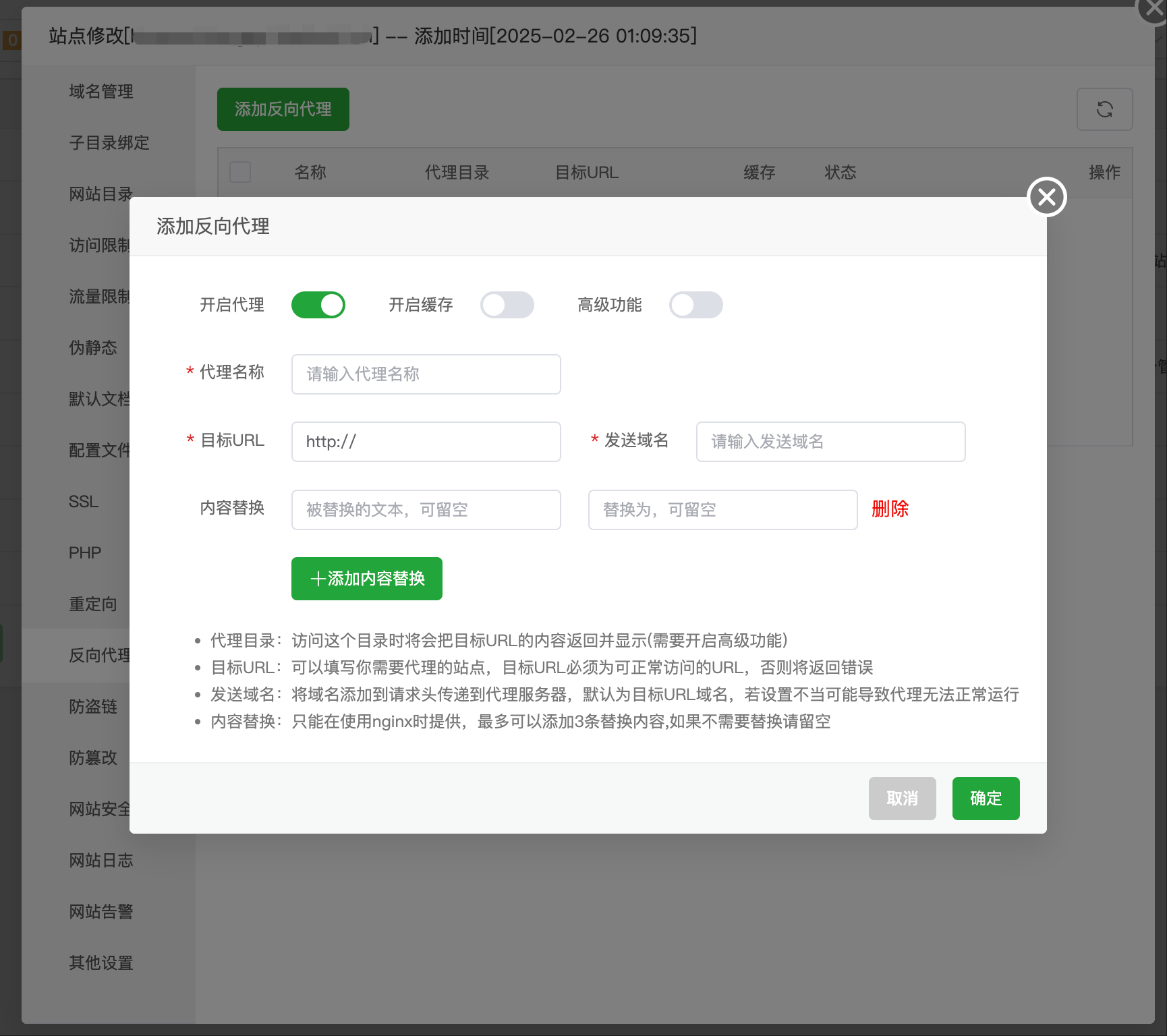Click the refresh icon button
Viewport: 1167px width, 1036px height.
(x=1104, y=109)
